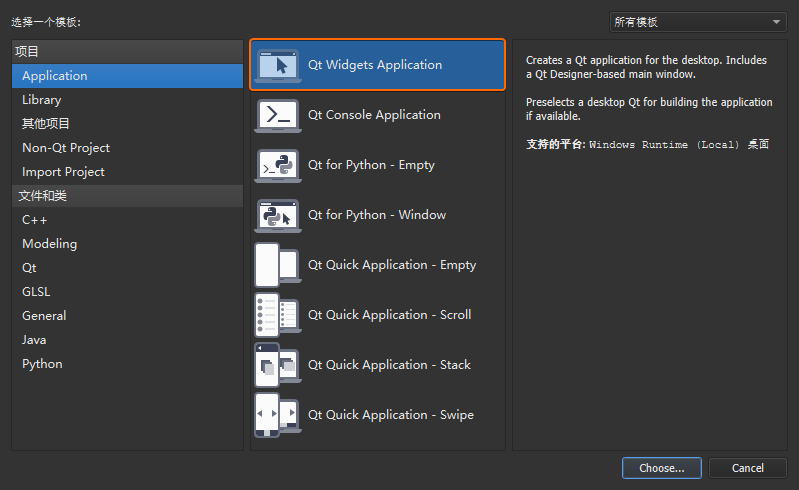Image resolution: width=799 pixels, height=490 pixels.
Task: Click the Choose... button
Action: [x=661, y=468]
